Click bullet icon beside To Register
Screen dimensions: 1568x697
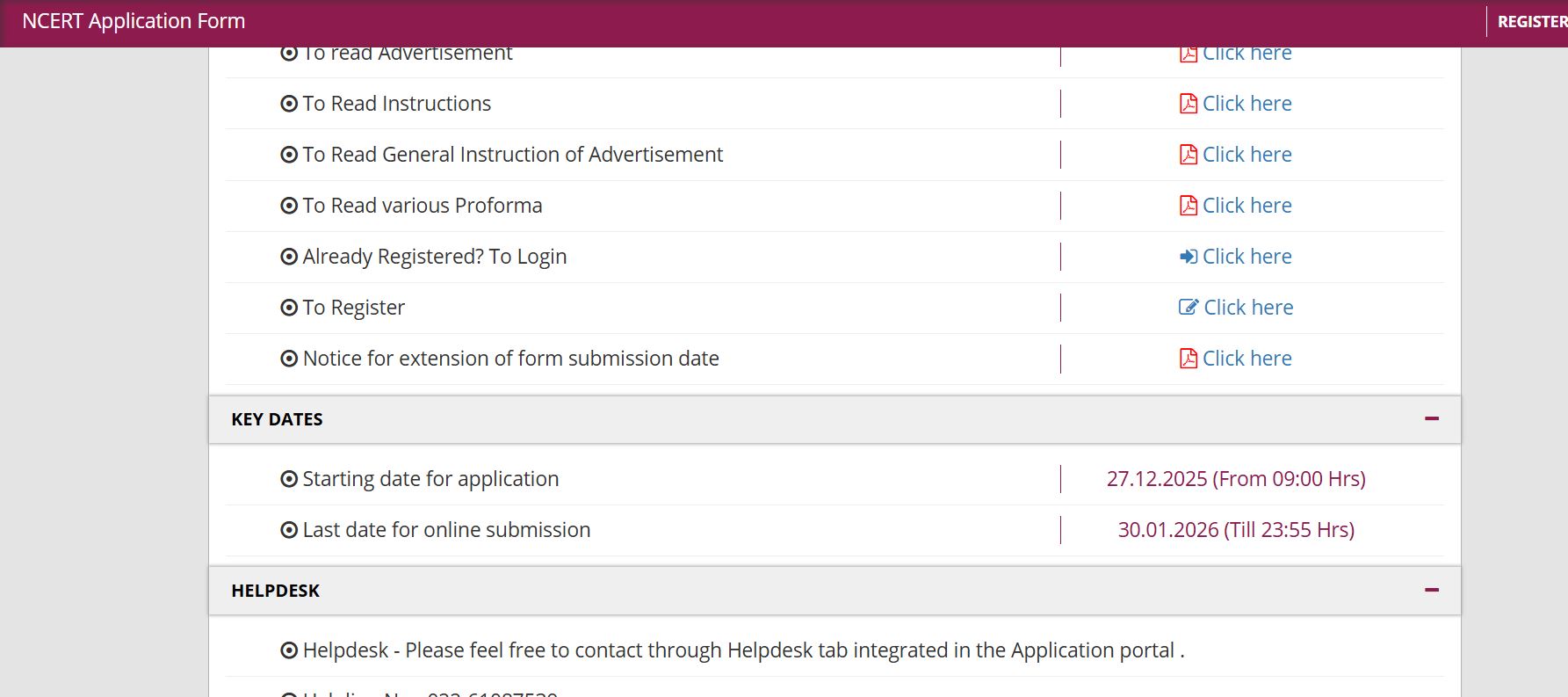[289, 308]
